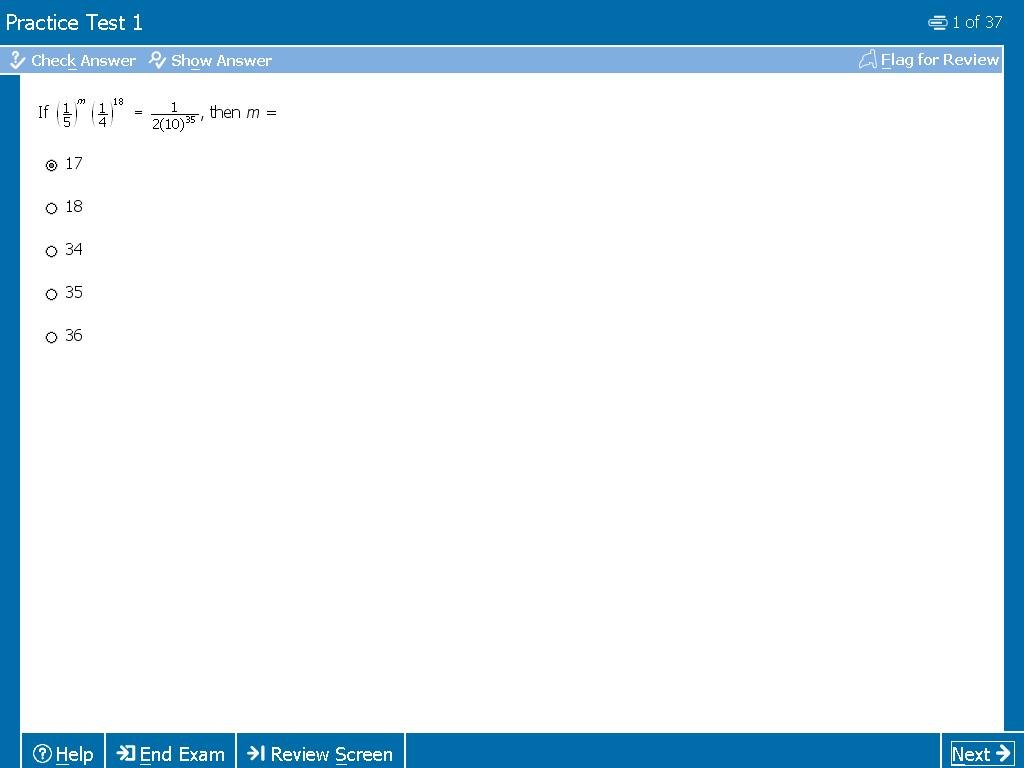1024x768 pixels.
Task: Click the equation in the question
Action: pos(127,114)
